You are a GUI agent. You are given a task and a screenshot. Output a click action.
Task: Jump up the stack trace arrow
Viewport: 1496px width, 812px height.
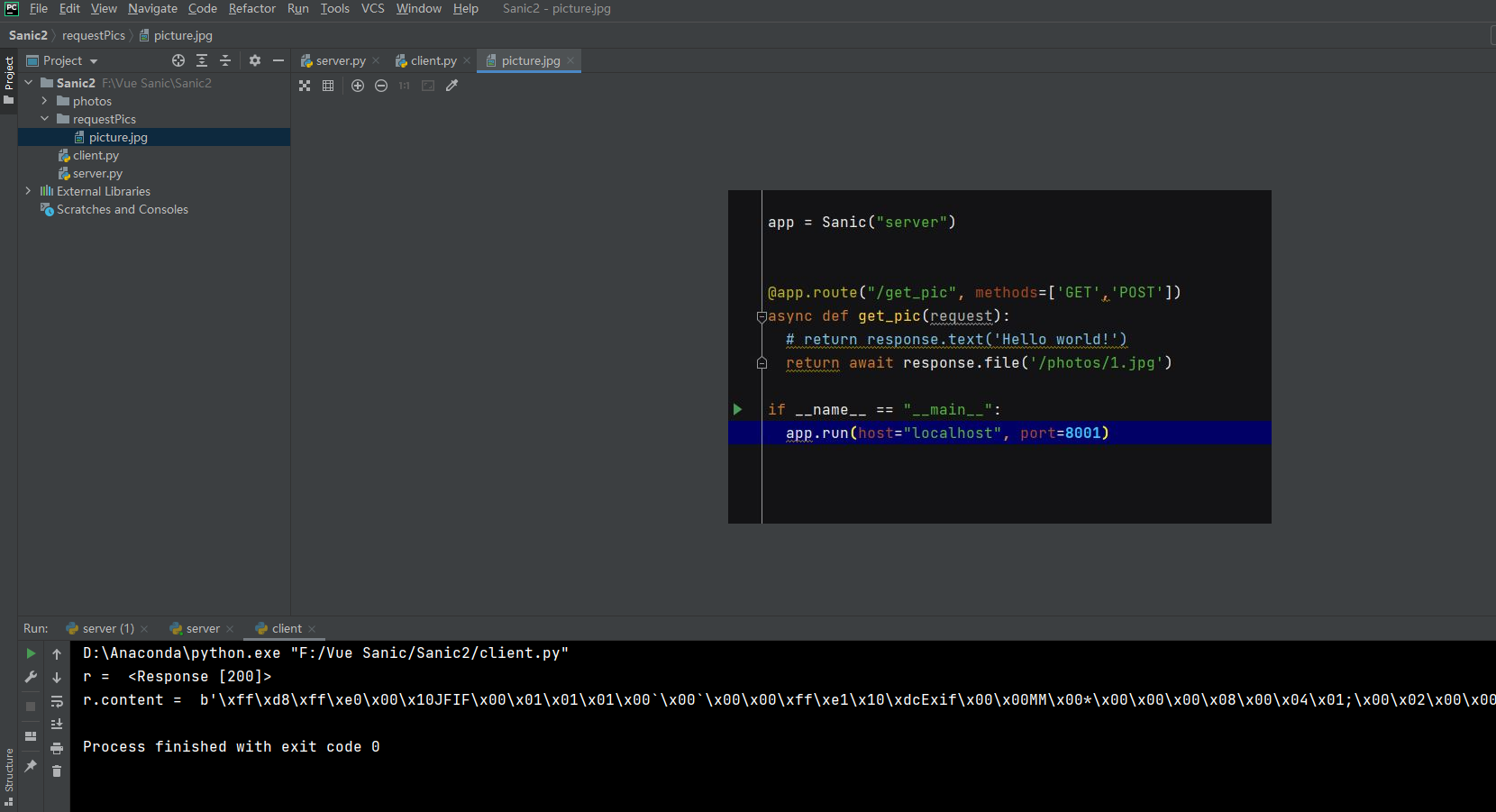tap(57, 654)
